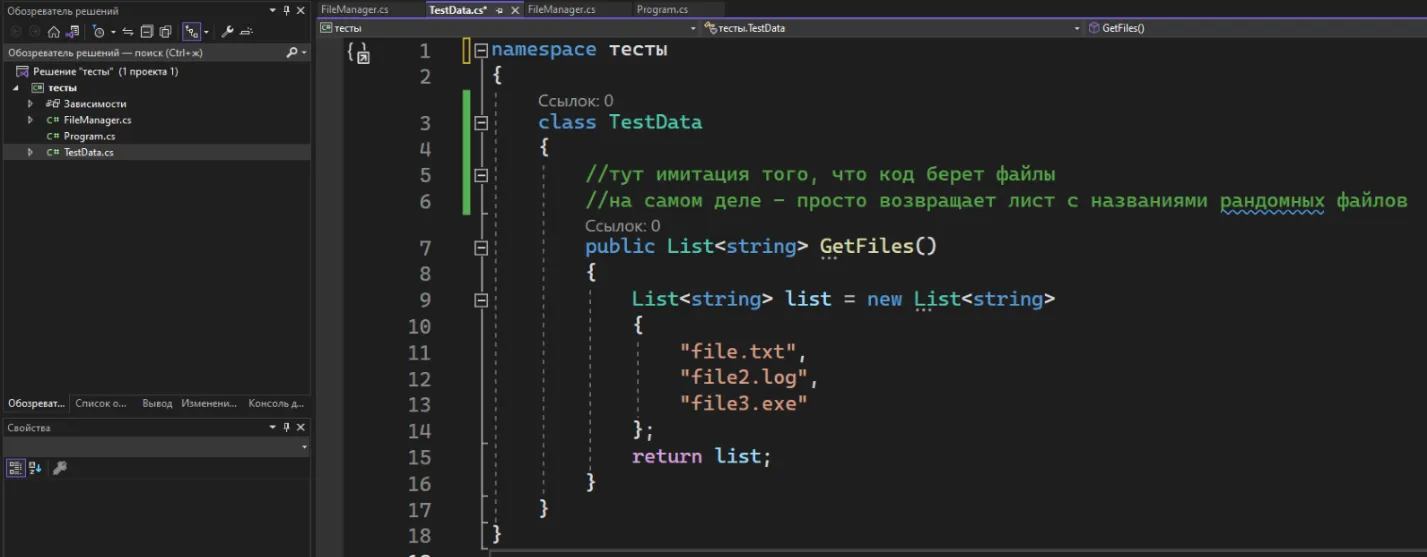
Task: Collapse the list initializer at line 9
Action: (481, 299)
